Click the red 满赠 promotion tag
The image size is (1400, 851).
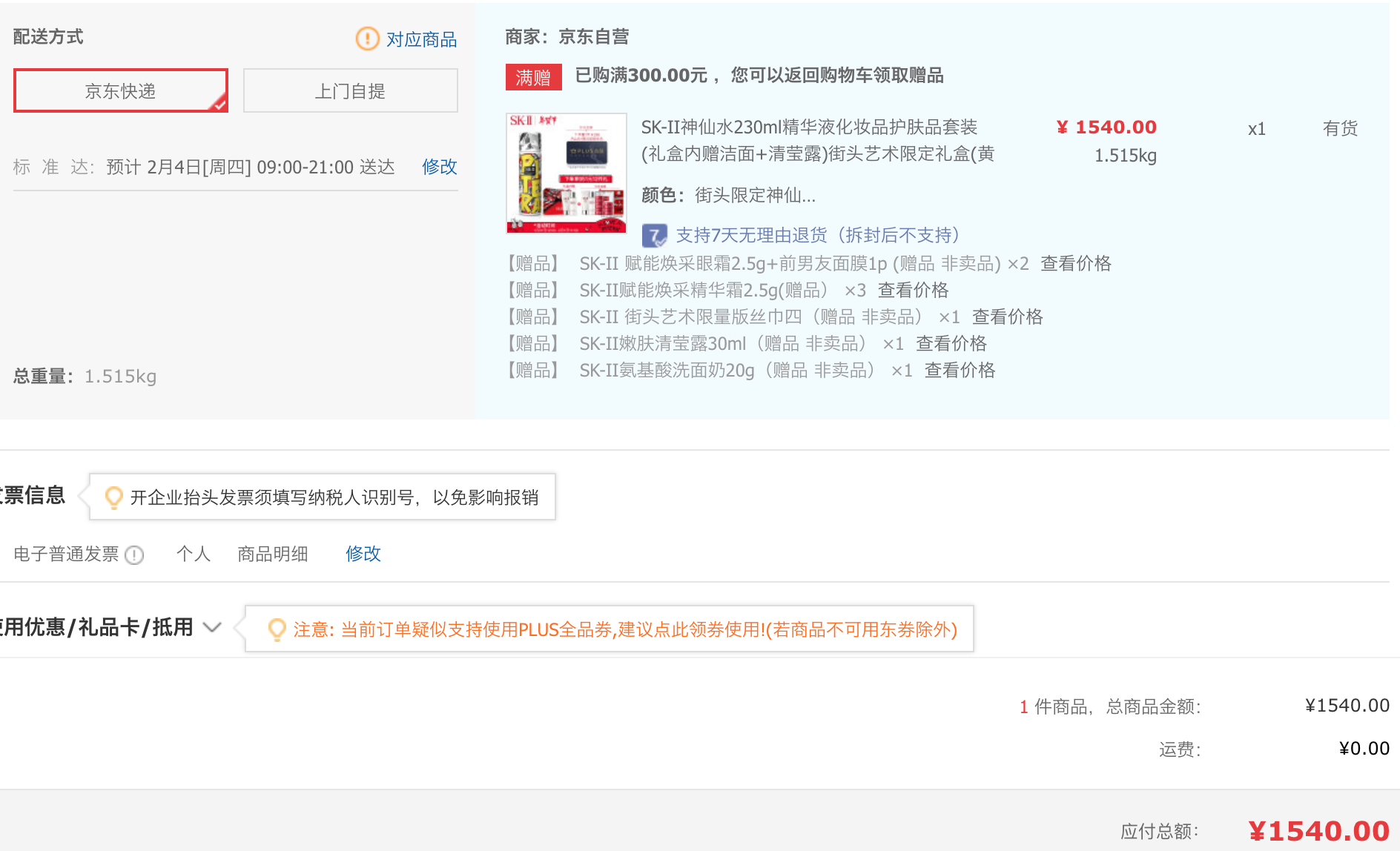[x=533, y=77]
